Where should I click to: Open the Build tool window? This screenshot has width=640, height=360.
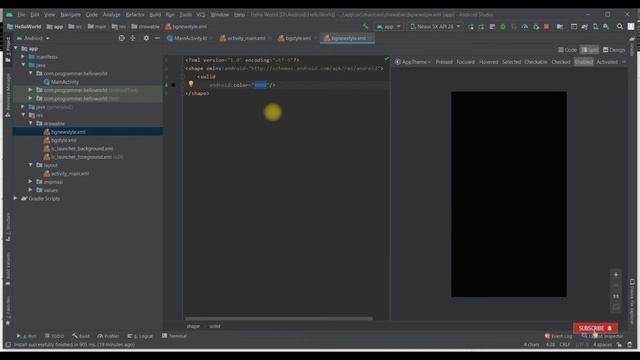[81, 336]
